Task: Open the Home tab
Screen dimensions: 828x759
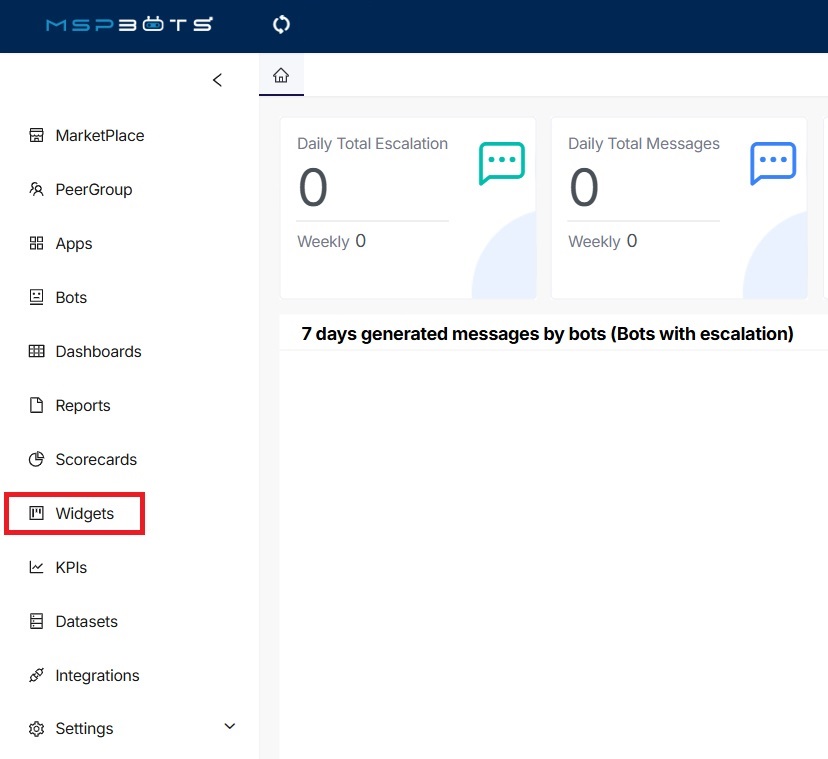Action: pos(281,76)
